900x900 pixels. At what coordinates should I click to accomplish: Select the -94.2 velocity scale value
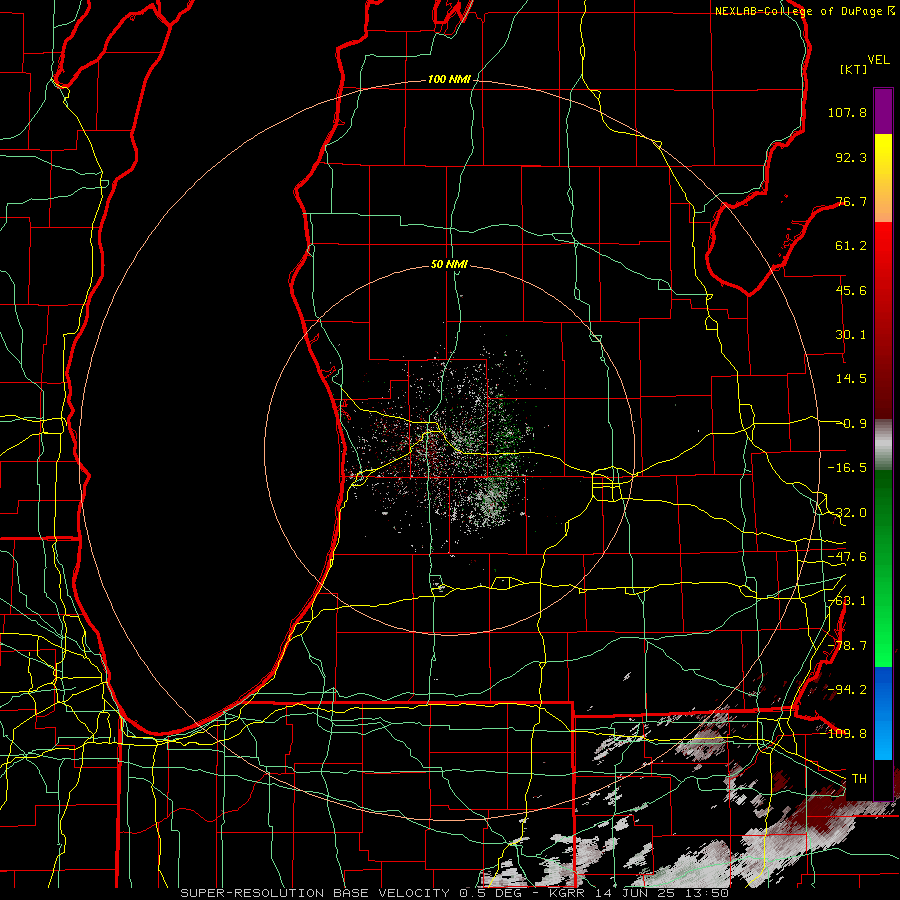(847, 689)
